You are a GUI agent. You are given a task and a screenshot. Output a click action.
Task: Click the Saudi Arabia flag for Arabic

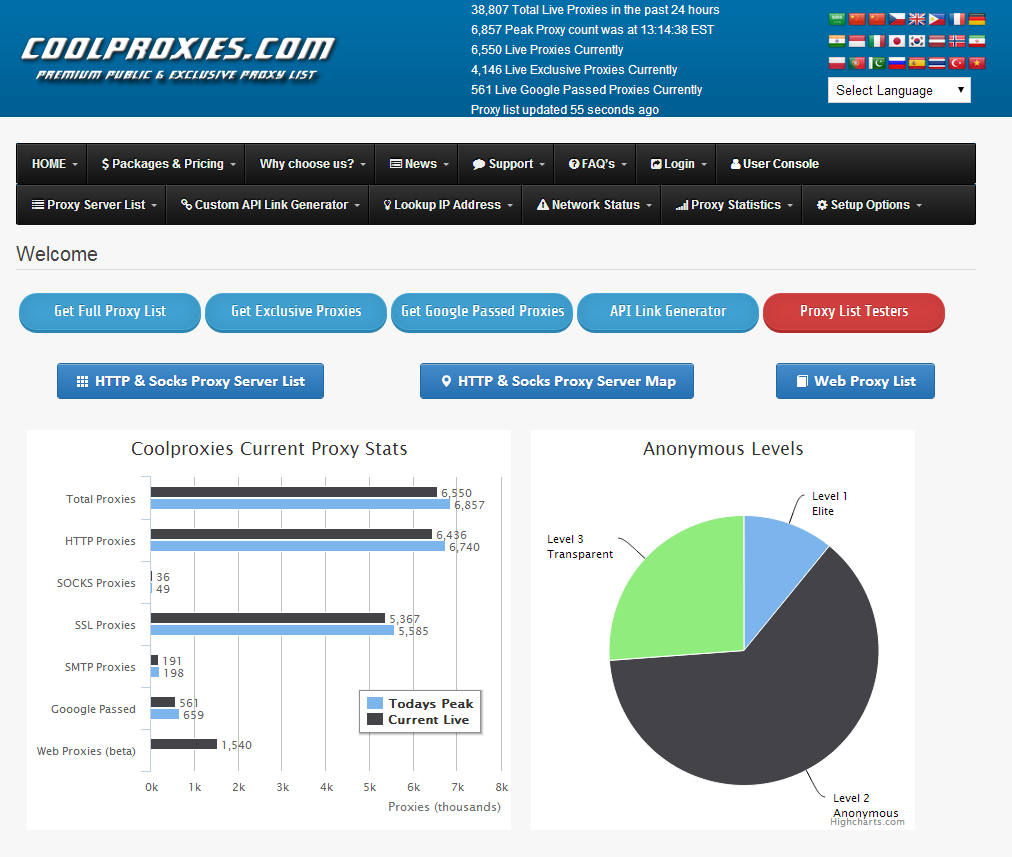(837, 19)
